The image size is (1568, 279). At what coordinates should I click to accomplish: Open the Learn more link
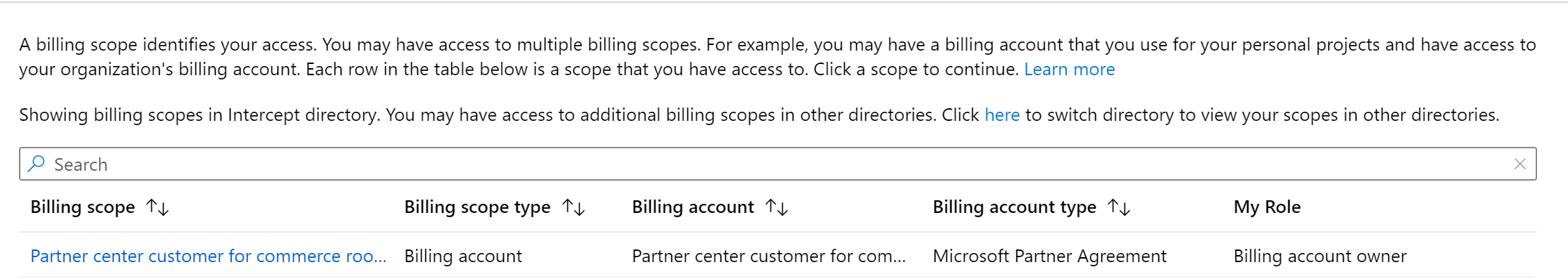(x=1069, y=70)
